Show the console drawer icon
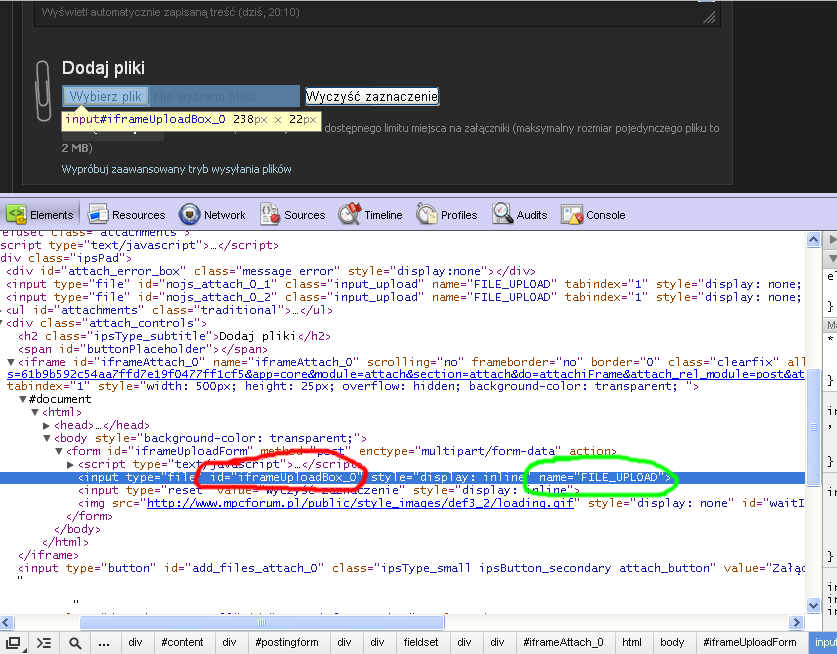837x654 pixels. [x=44, y=643]
